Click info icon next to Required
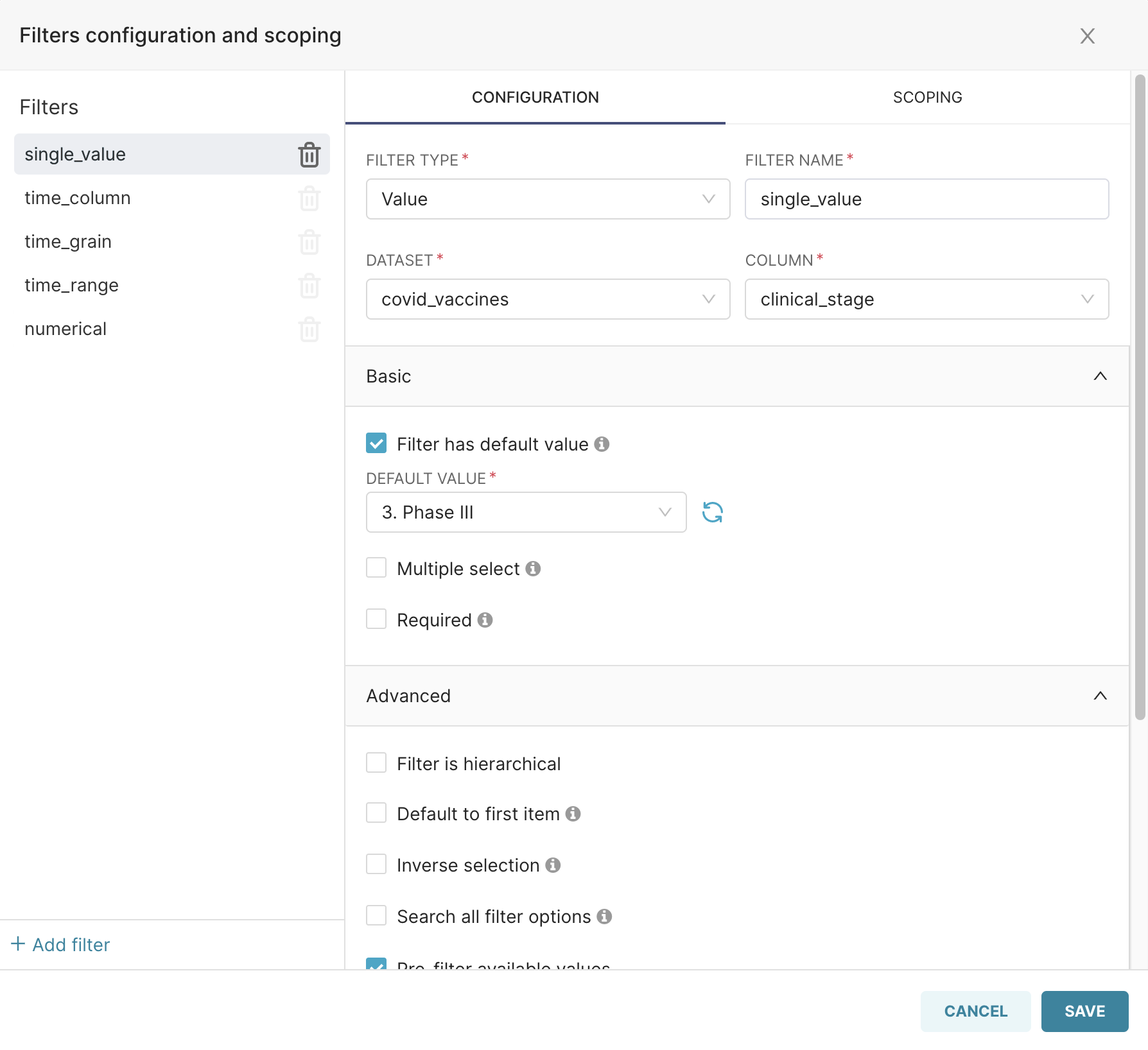The width and height of the screenshot is (1148, 1050). point(485,620)
